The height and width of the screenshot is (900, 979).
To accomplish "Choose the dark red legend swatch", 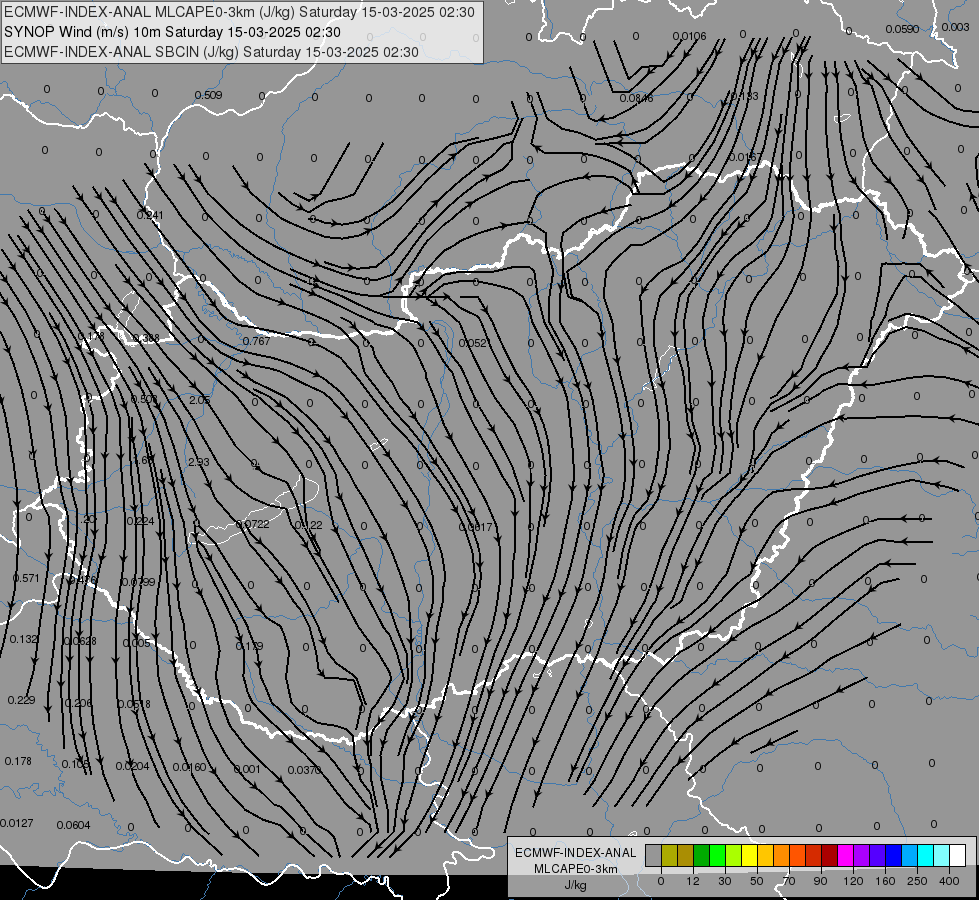I will (x=829, y=855).
